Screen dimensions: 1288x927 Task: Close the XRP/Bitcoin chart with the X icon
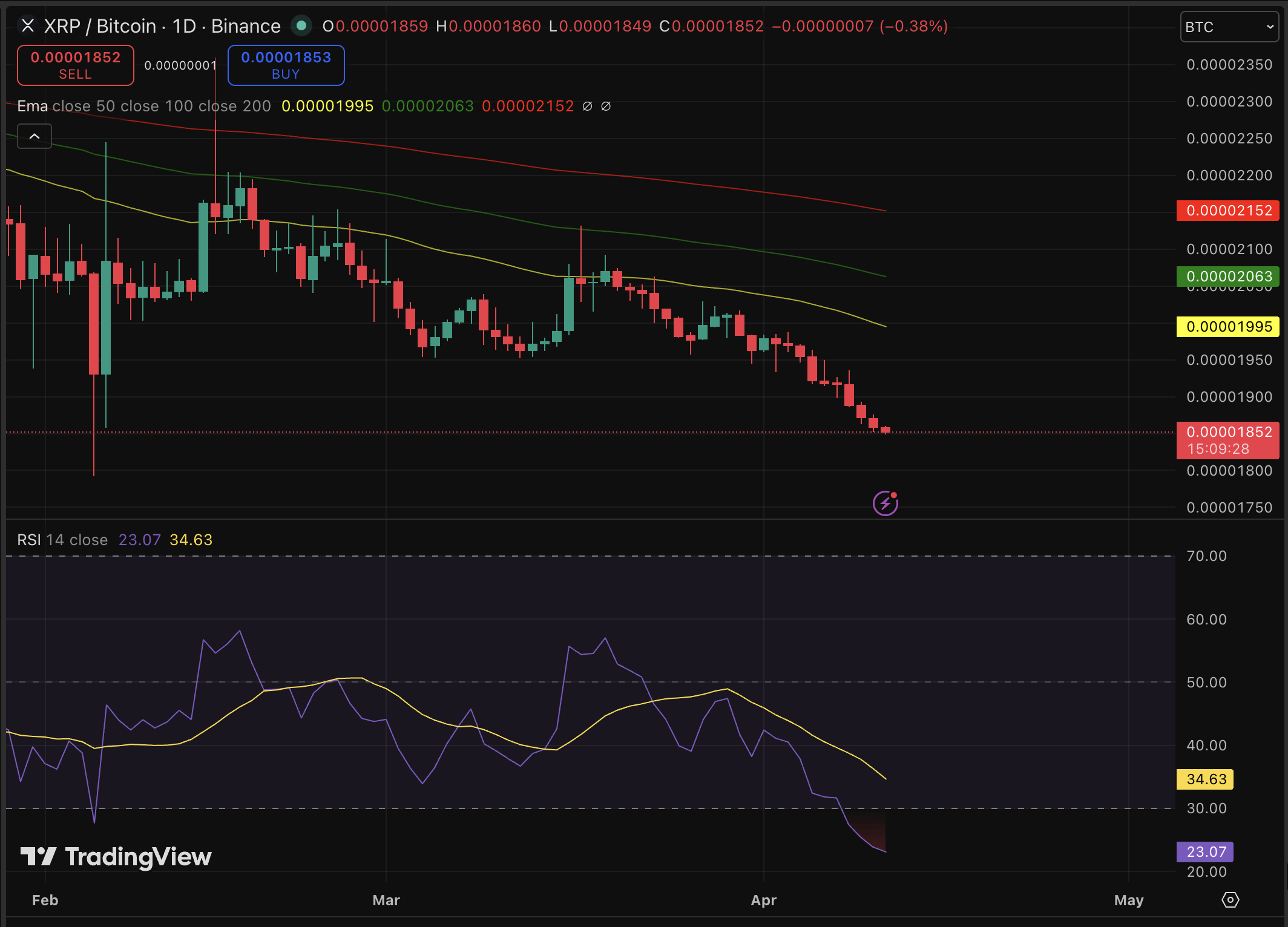coord(27,25)
